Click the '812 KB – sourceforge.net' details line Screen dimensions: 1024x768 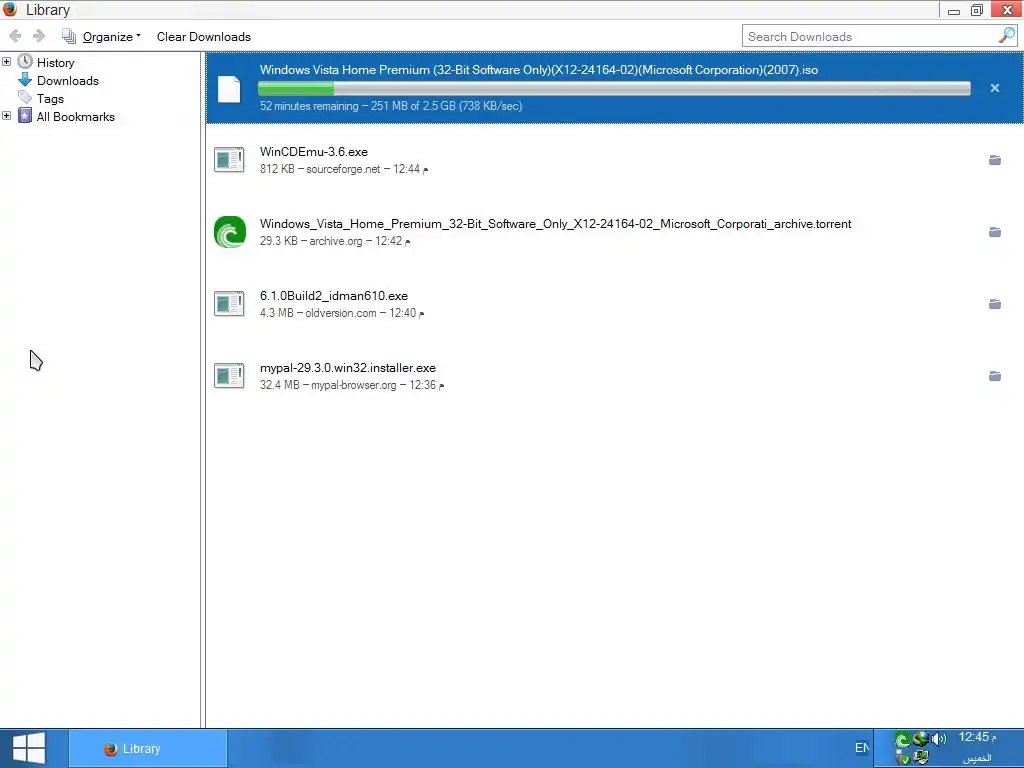click(344, 169)
